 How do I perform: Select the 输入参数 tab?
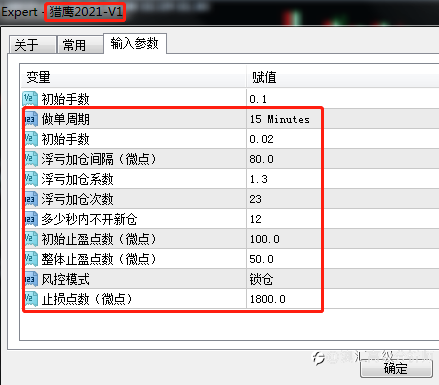click(135, 43)
